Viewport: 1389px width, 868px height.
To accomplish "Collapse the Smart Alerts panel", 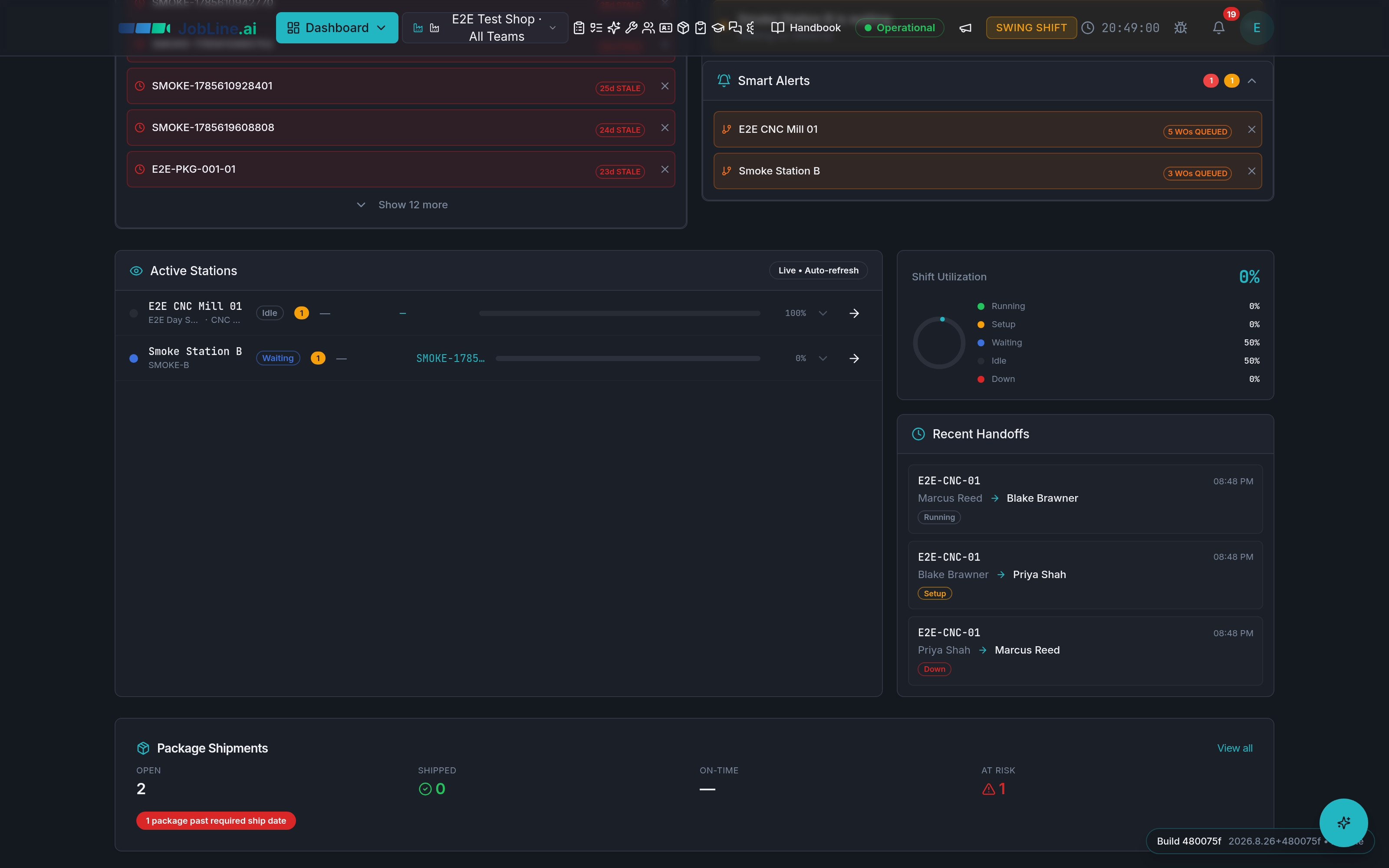I will click(x=1252, y=81).
